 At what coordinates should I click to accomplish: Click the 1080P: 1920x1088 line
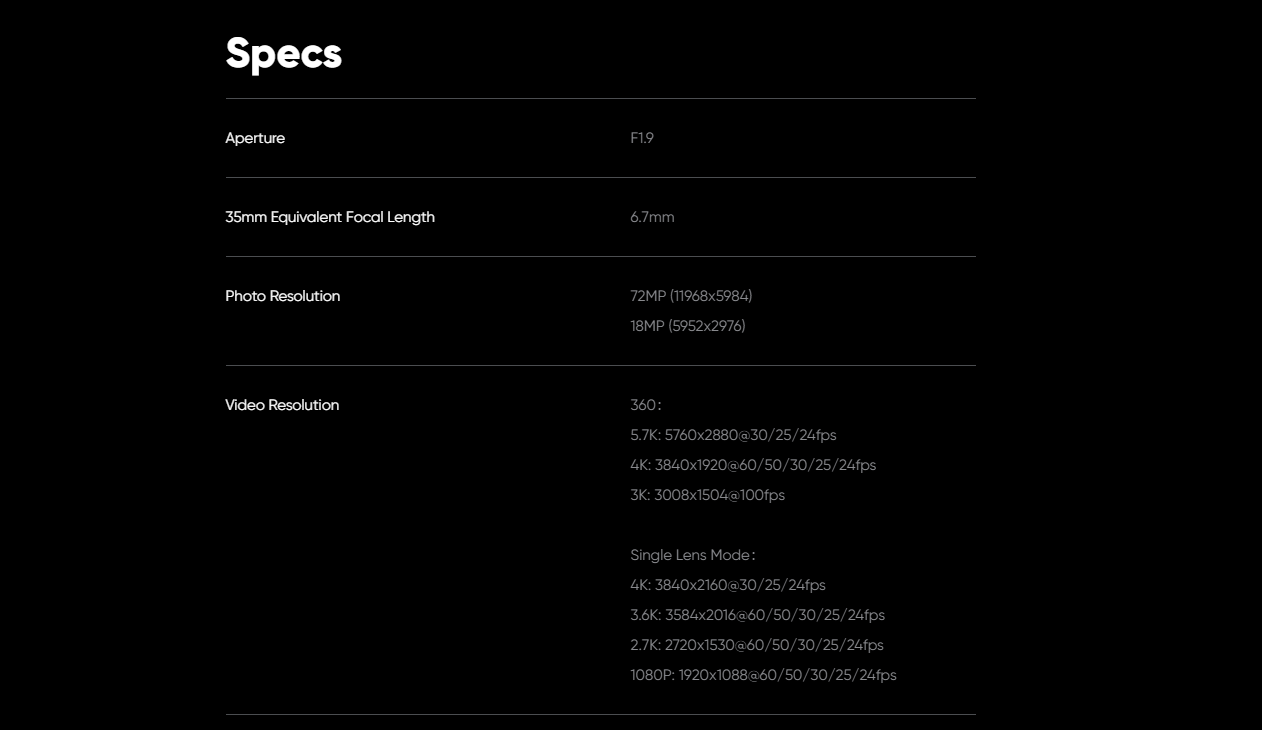pyautogui.click(x=763, y=675)
